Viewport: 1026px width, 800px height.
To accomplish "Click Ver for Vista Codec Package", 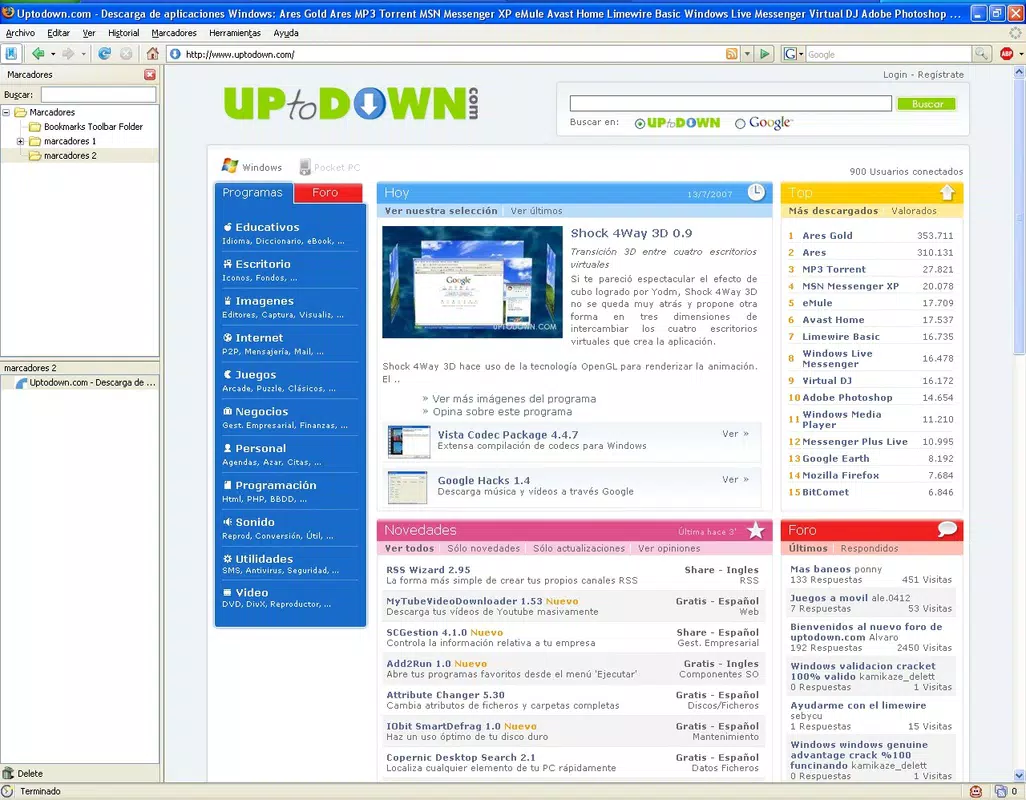I will (735, 434).
